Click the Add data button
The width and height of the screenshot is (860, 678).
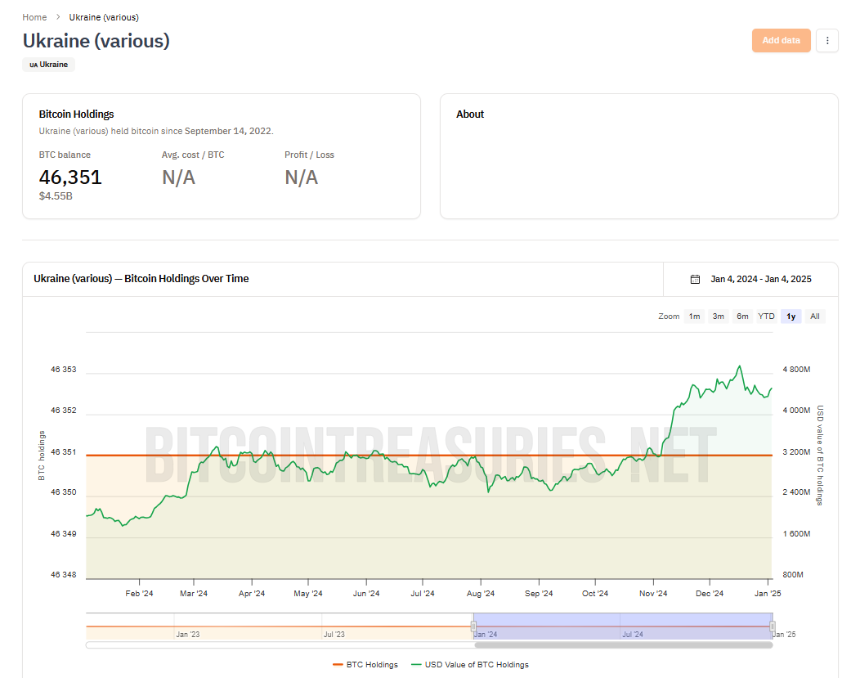click(x=781, y=41)
